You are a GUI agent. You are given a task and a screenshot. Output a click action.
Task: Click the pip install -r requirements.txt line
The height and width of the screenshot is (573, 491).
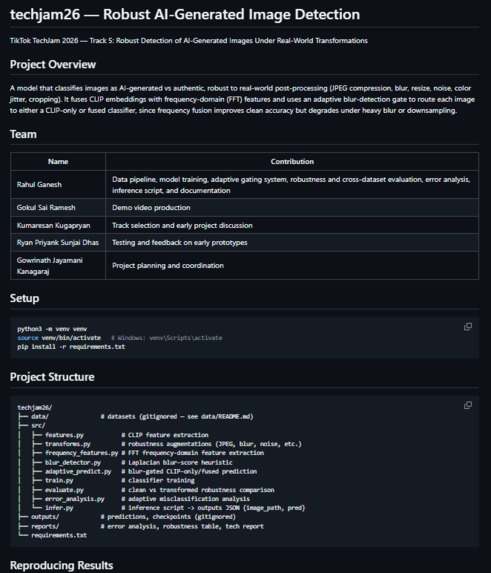click(71, 346)
